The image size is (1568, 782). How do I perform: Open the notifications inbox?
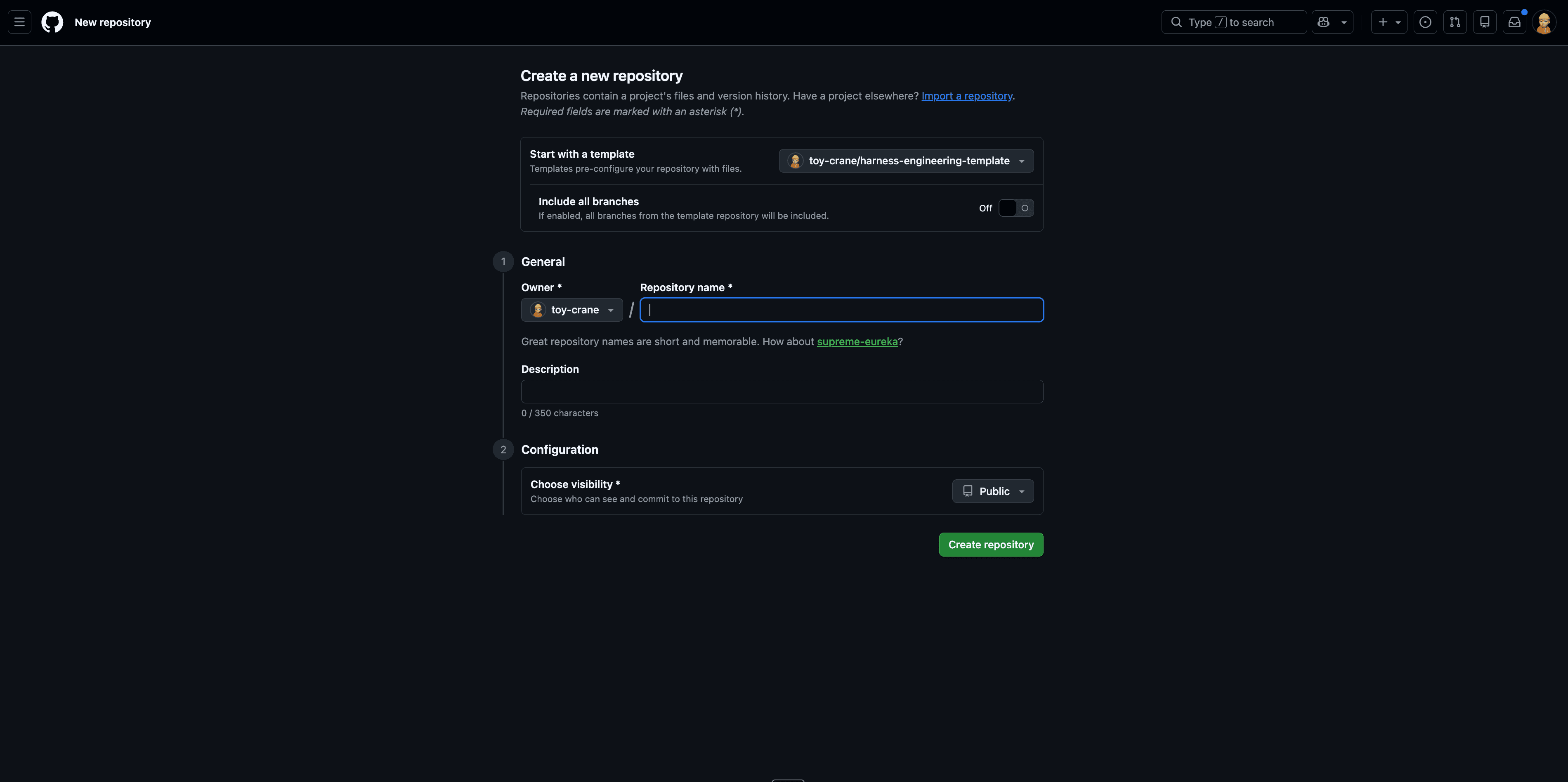[x=1514, y=22]
